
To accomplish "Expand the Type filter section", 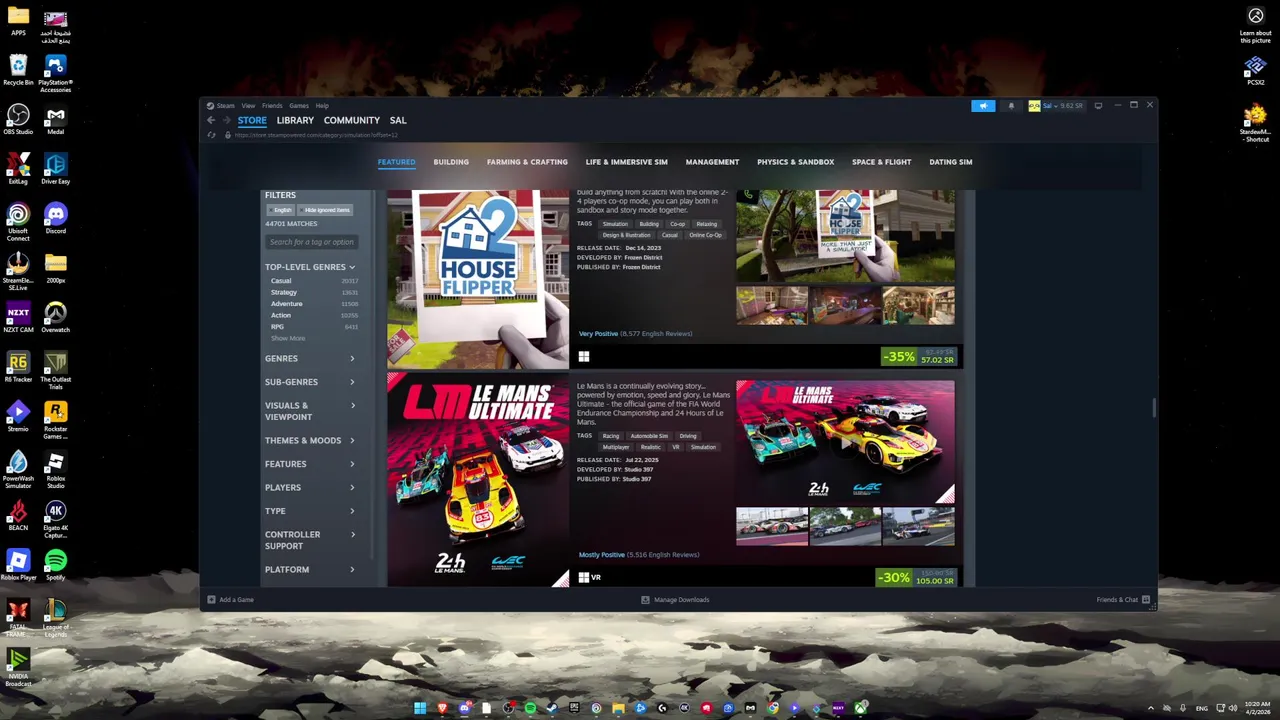I will (310, 511).
